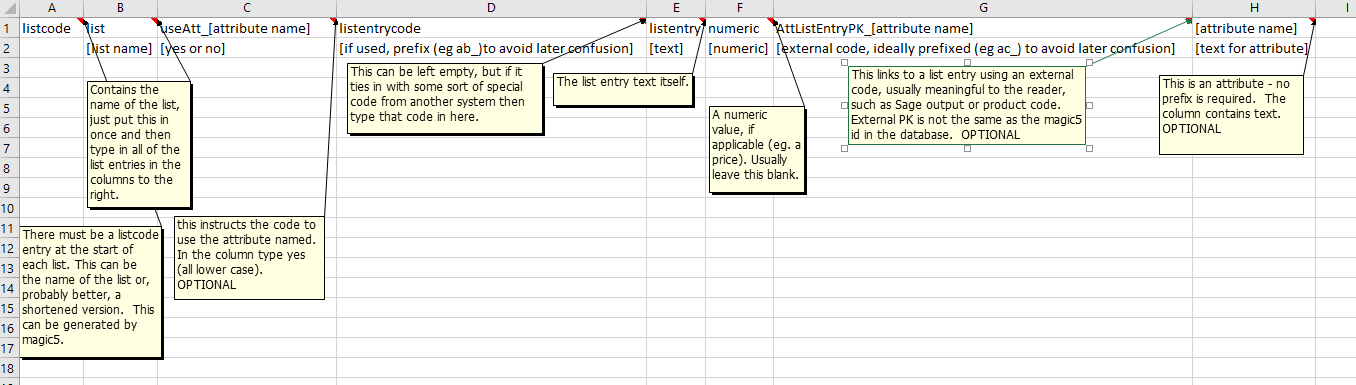The width and height of the screenshot is (1356, 385).
Task: Select column E header
Action: (675, 8)
